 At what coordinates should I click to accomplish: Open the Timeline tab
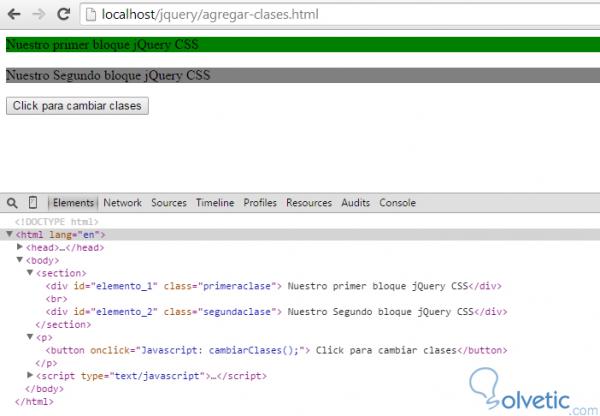[215, 203]
